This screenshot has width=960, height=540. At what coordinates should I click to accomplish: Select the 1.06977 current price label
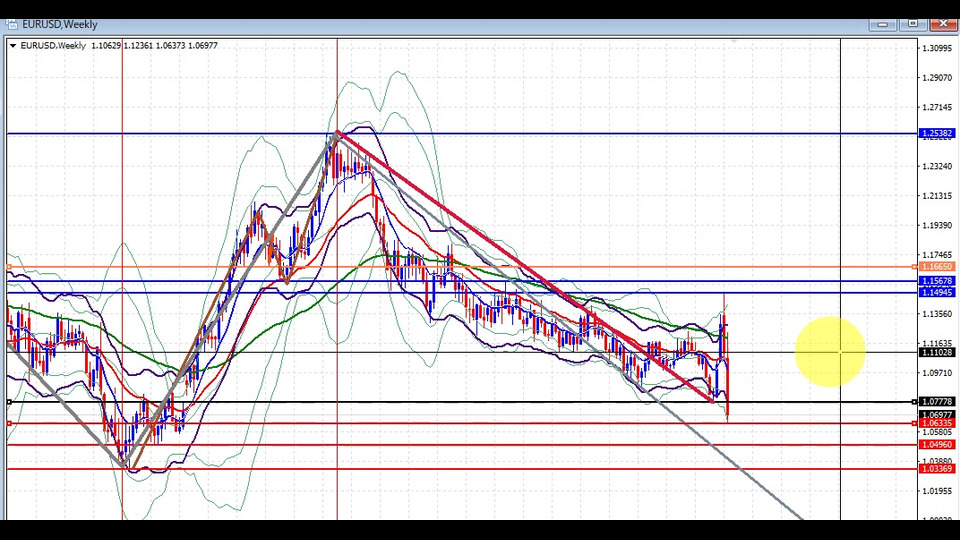click(x=937, y=414)
